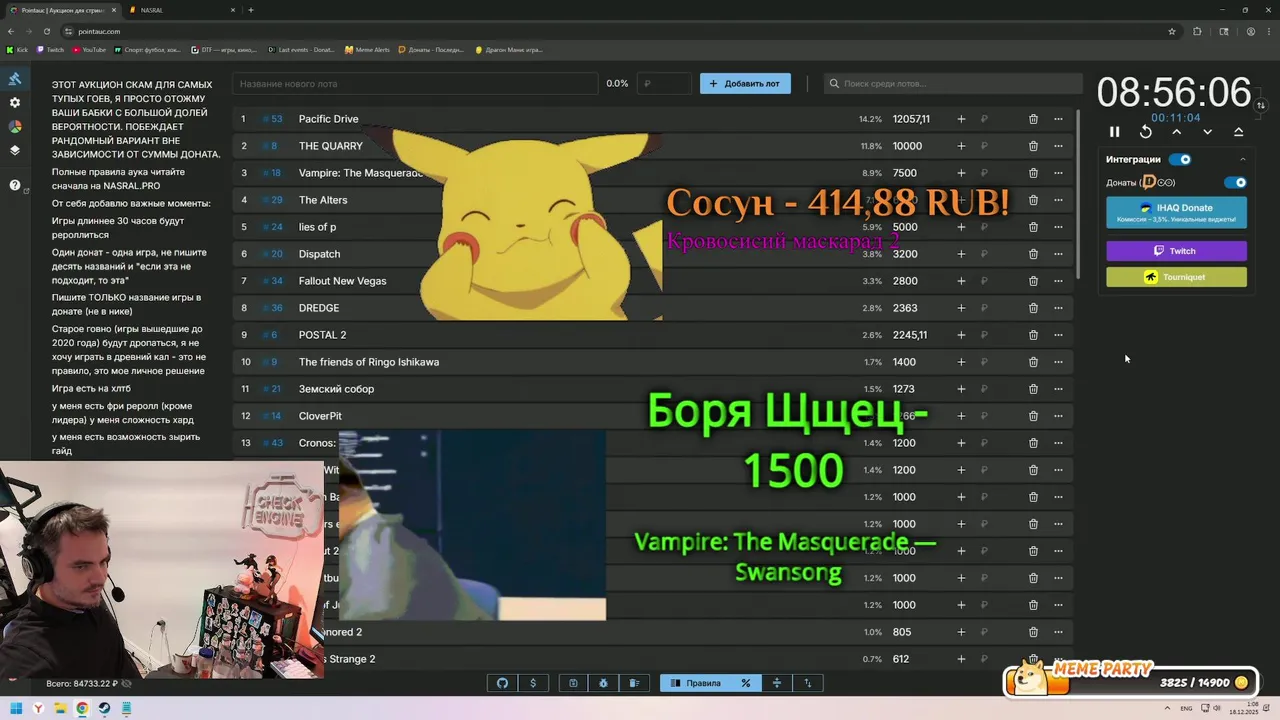Open the GitHub icon in bottom toolbar
Viewport: 1280px width, 720px height.
(503, 683)
